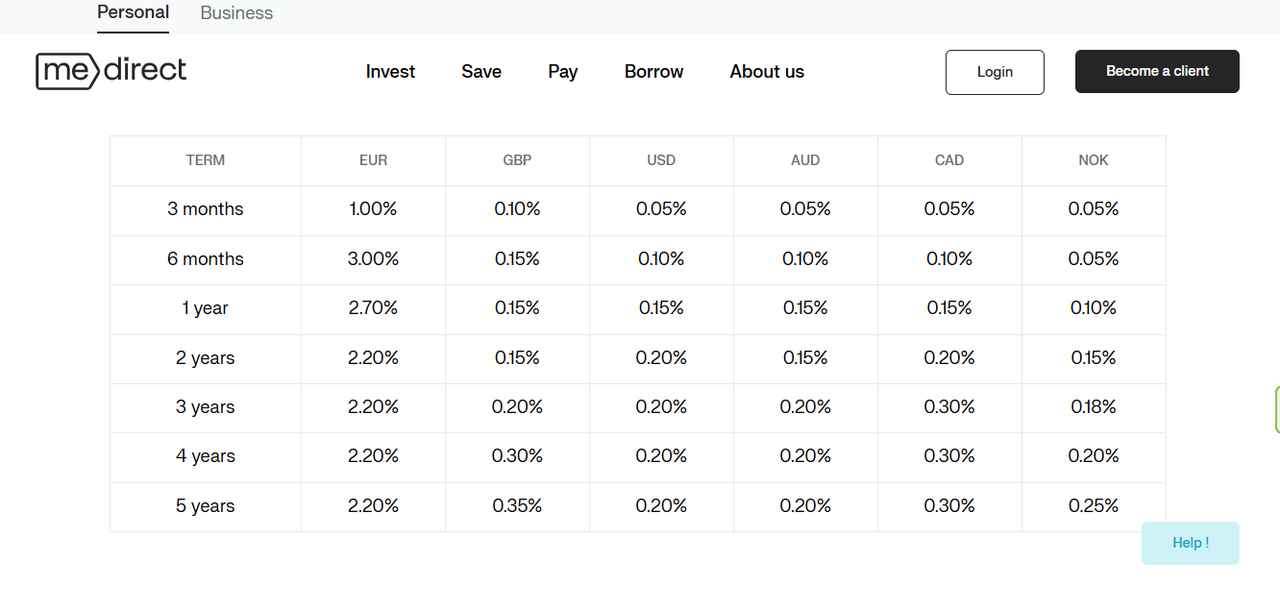
Task: Open the Save menu
Action: [x=481, y=72]
